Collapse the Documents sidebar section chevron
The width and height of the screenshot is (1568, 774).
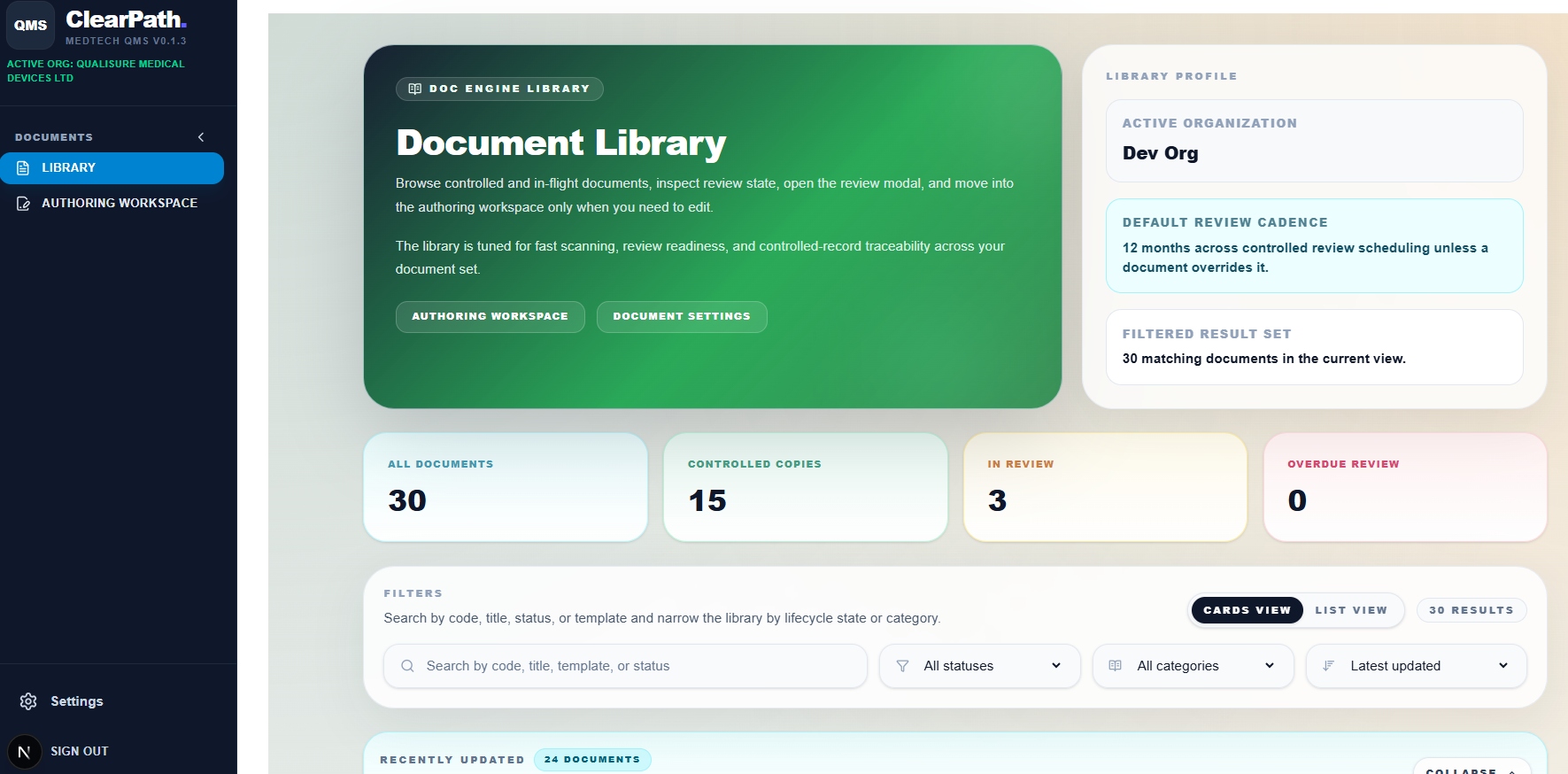[201, 137]
